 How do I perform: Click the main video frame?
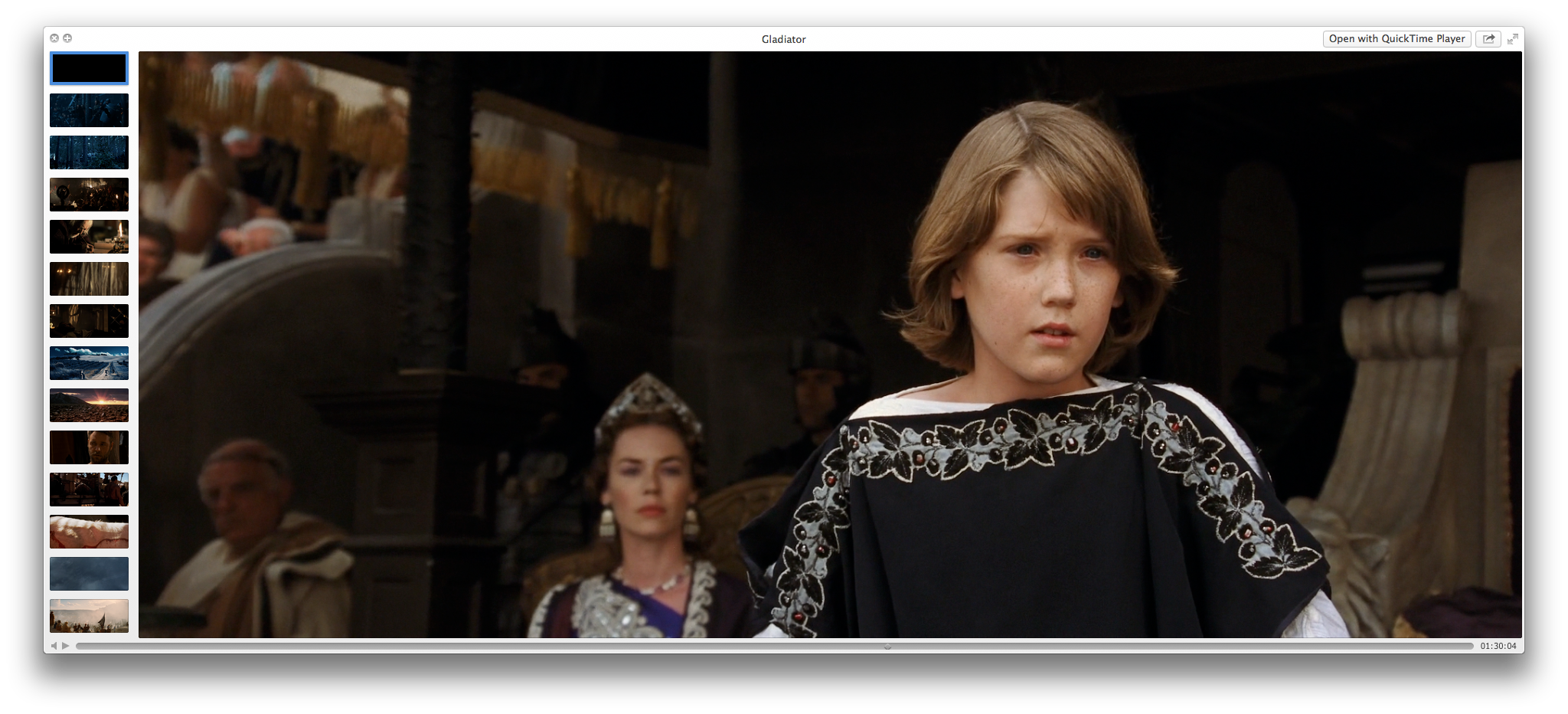click(830, 345)
